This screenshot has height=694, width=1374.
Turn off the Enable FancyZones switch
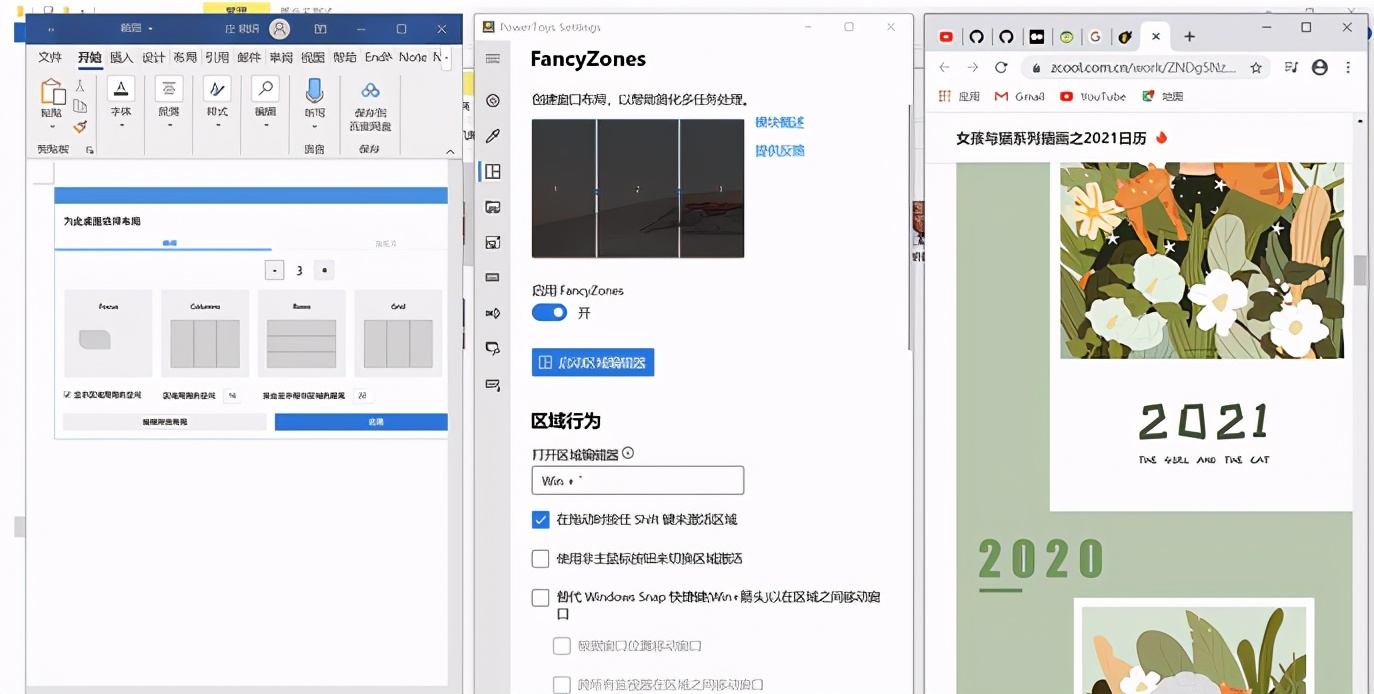click(549, 312)
